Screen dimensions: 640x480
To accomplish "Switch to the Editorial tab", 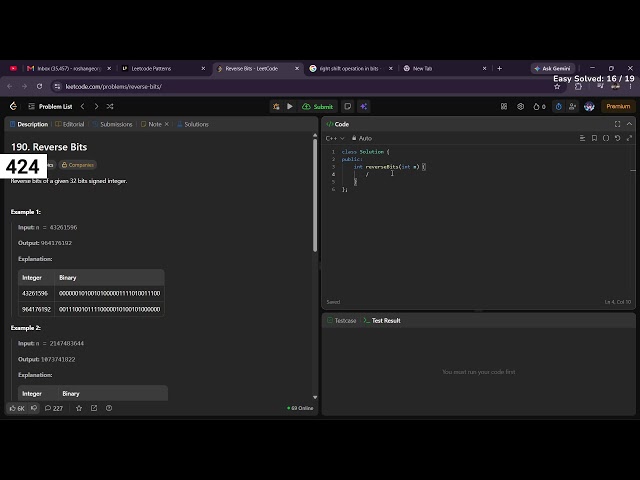I will (x=70, y=124).
